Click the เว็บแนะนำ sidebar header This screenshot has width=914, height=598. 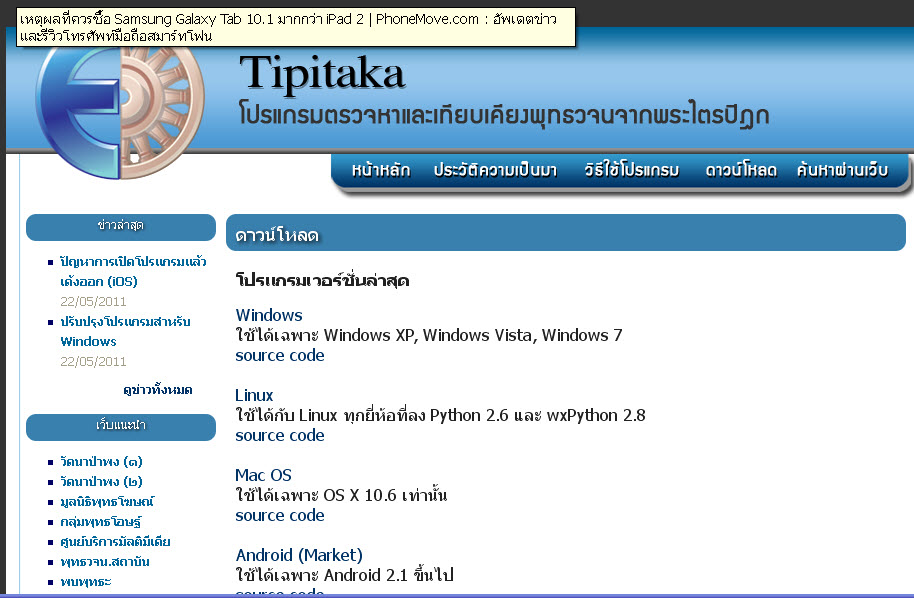point(121,427)
